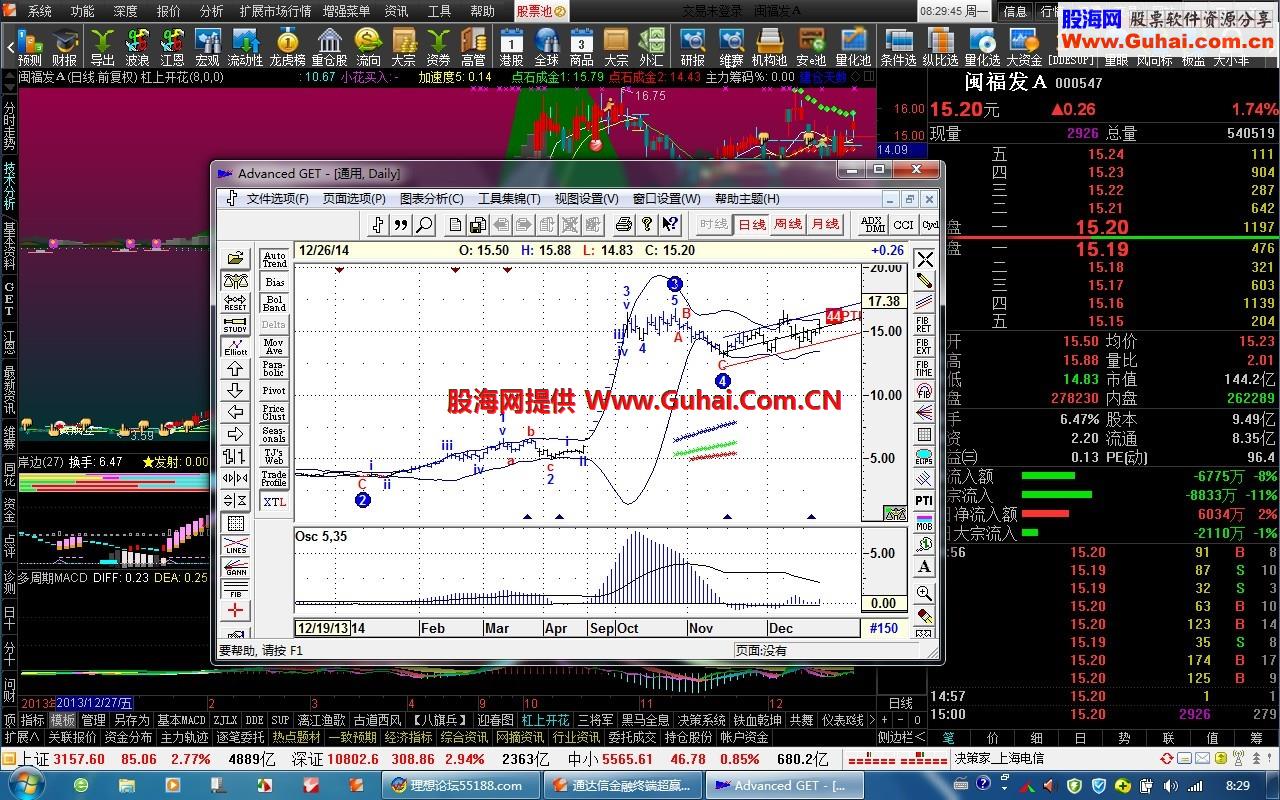Select the FIB TIME tool
This screenshot has height=800, width=1280.
click(x=924, y=369)
